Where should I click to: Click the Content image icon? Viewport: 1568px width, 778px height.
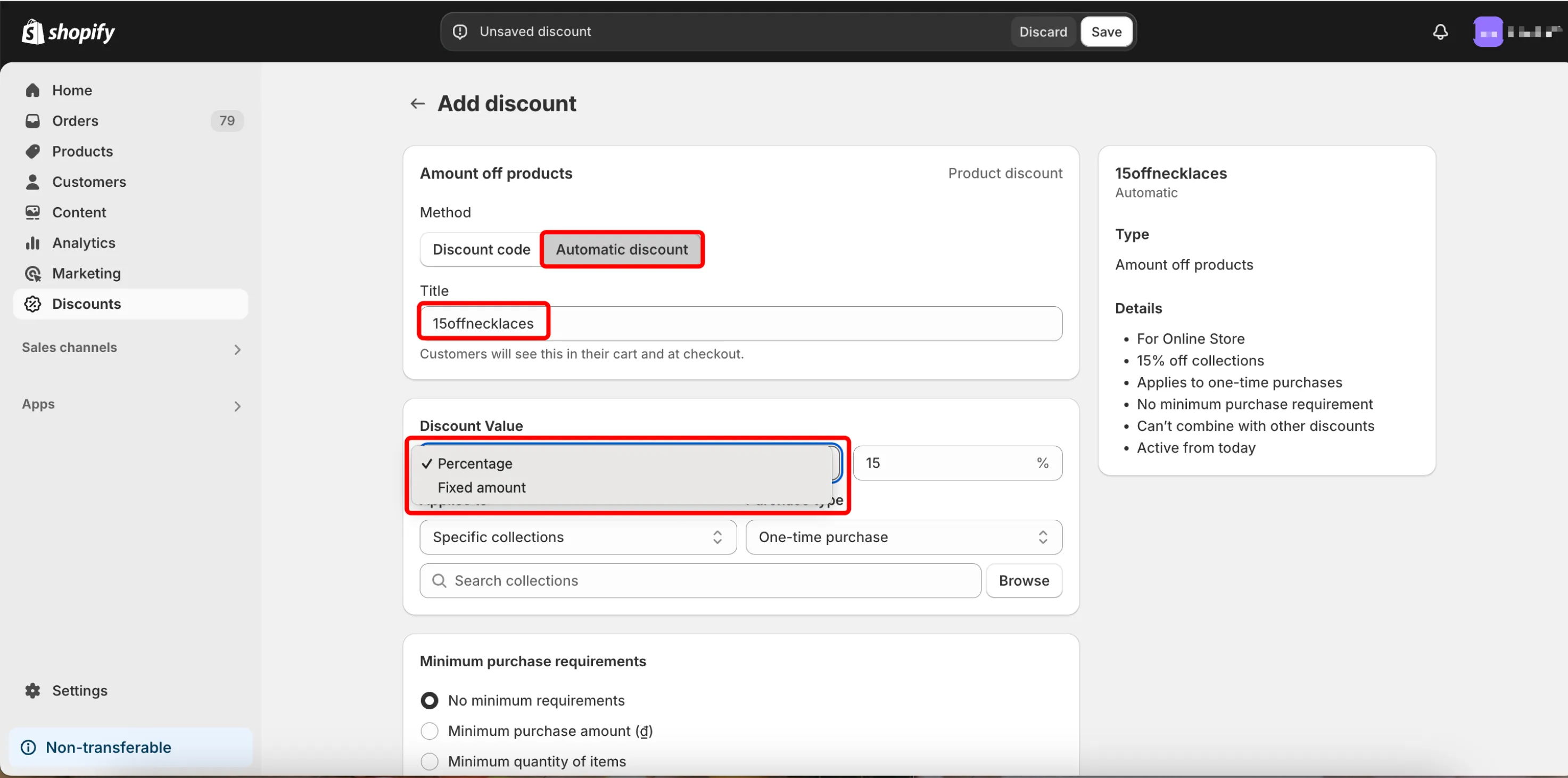pyautogui.click(x=33, y=212)
